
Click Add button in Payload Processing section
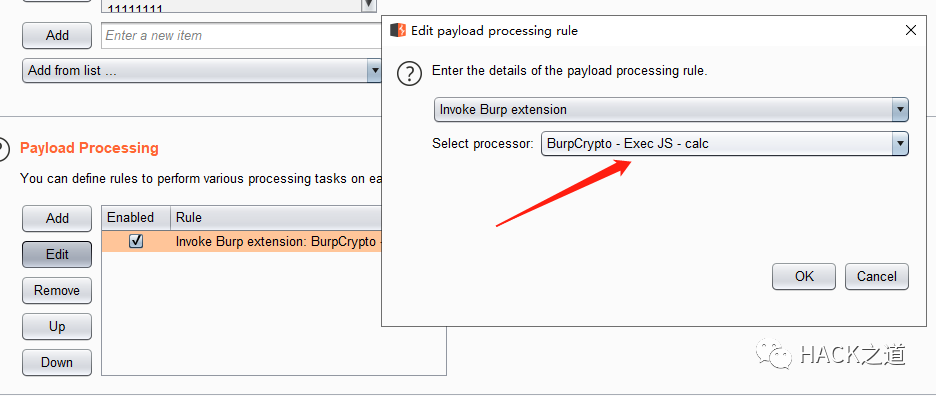click(x=57, y=219)
